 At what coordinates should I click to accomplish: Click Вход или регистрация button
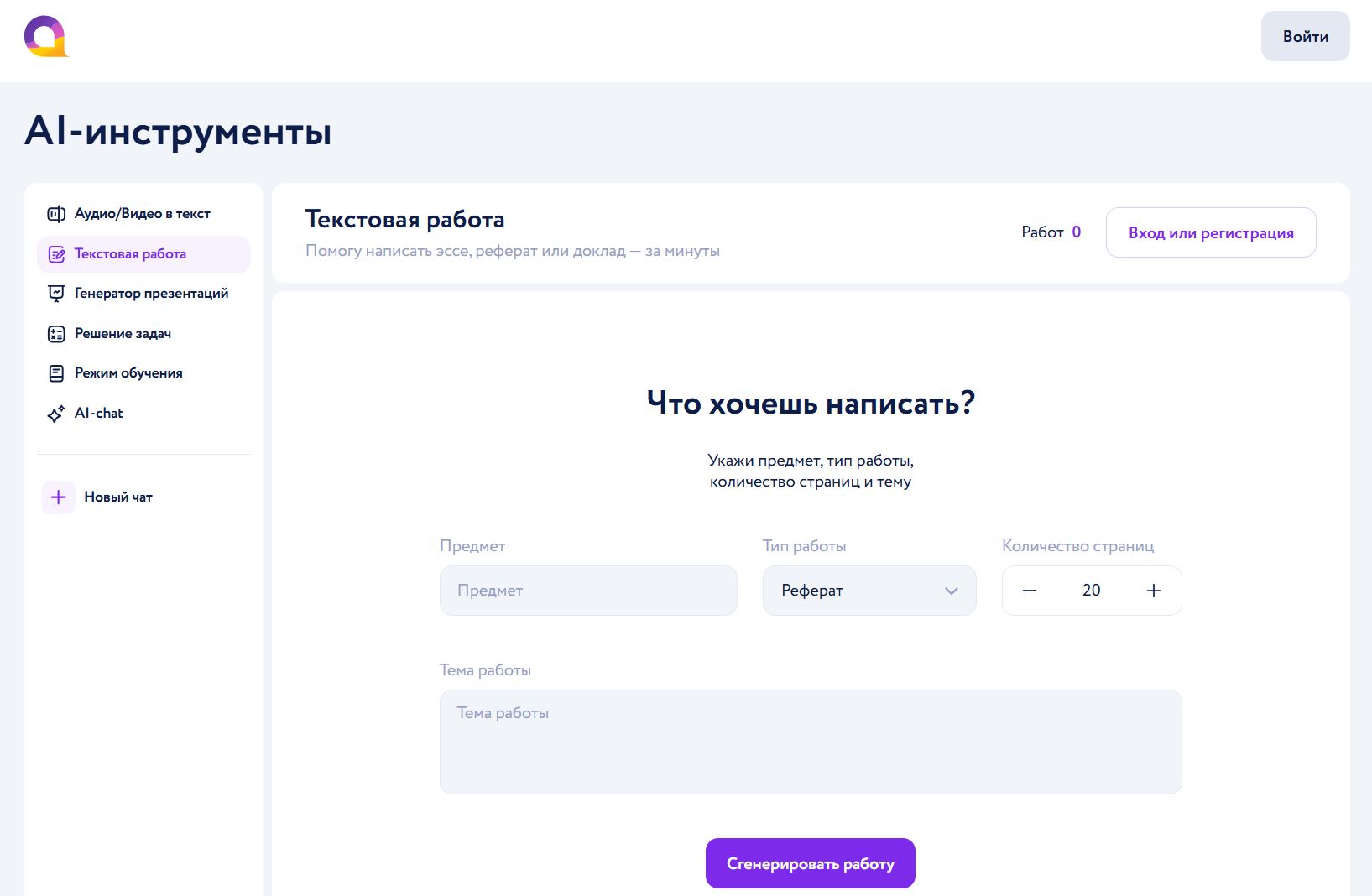coord(1211,232)
